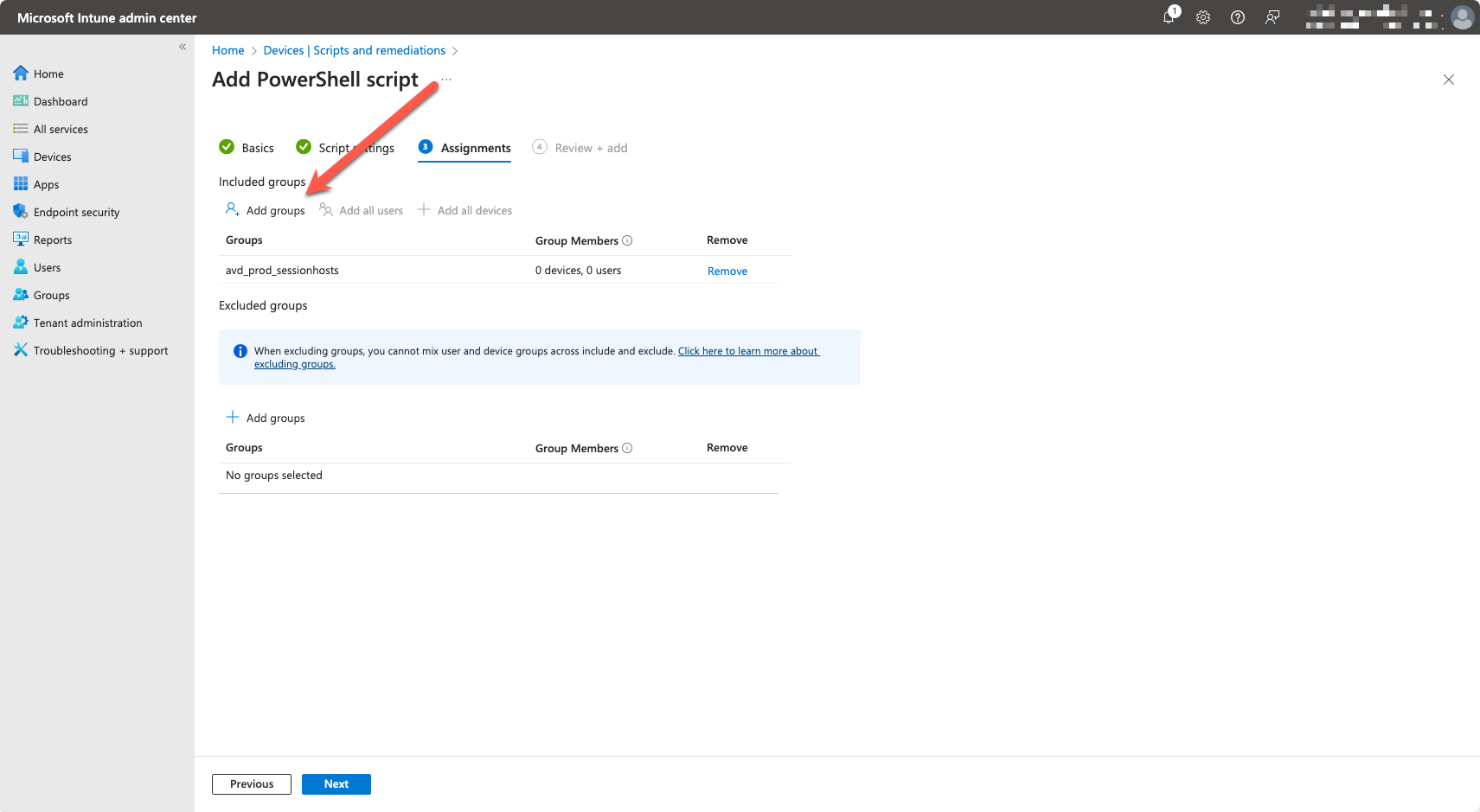The width and height of the screenshot is (1480, 812).
Task: Collapse the left navigation pane
Action: (x=183, y=47)
